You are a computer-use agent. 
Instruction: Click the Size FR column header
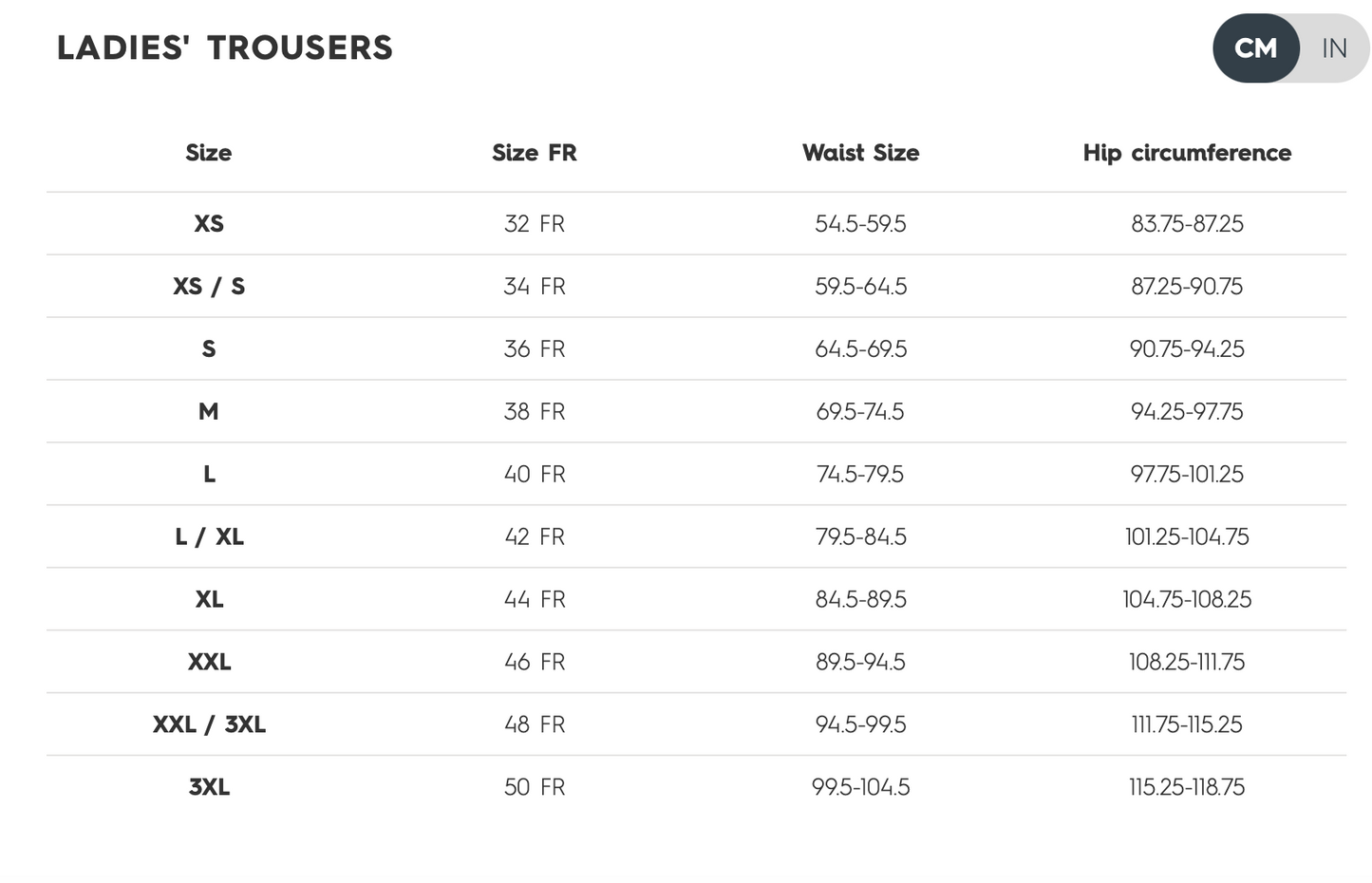click(x=535, y=153)
